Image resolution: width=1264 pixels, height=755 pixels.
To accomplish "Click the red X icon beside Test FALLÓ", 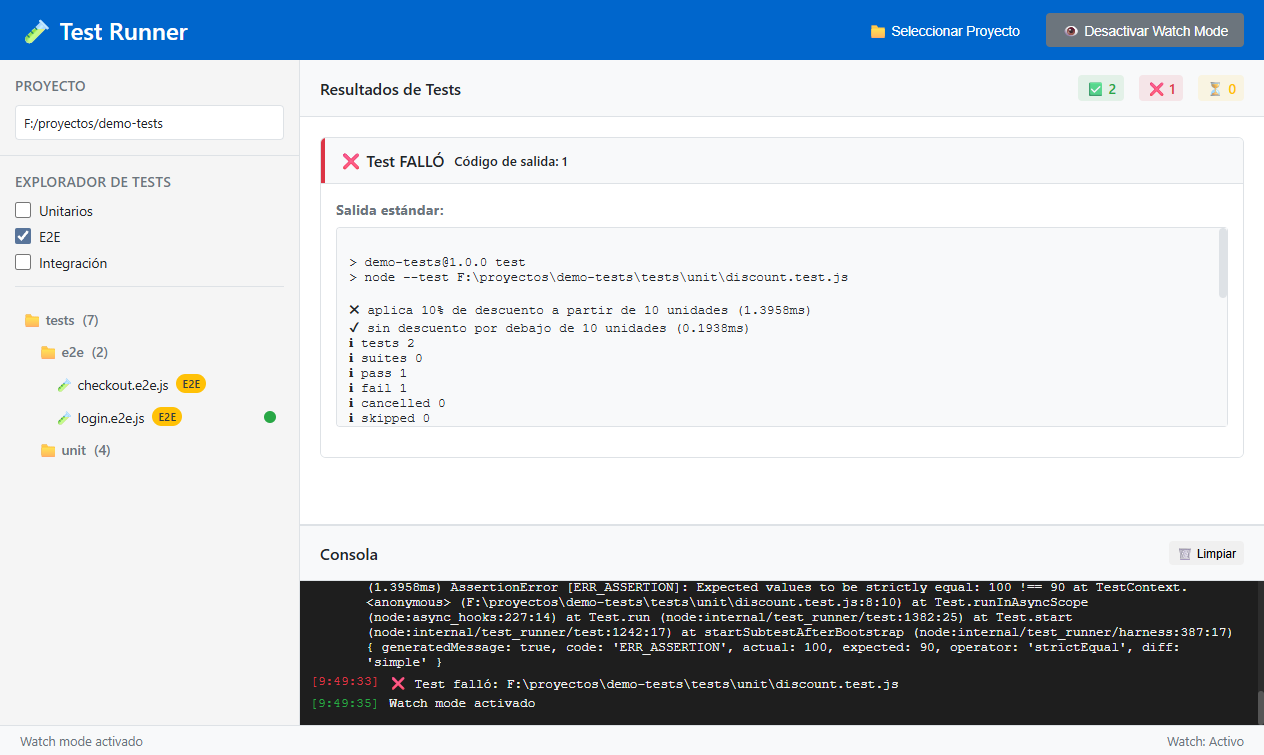I will [351, 161].
